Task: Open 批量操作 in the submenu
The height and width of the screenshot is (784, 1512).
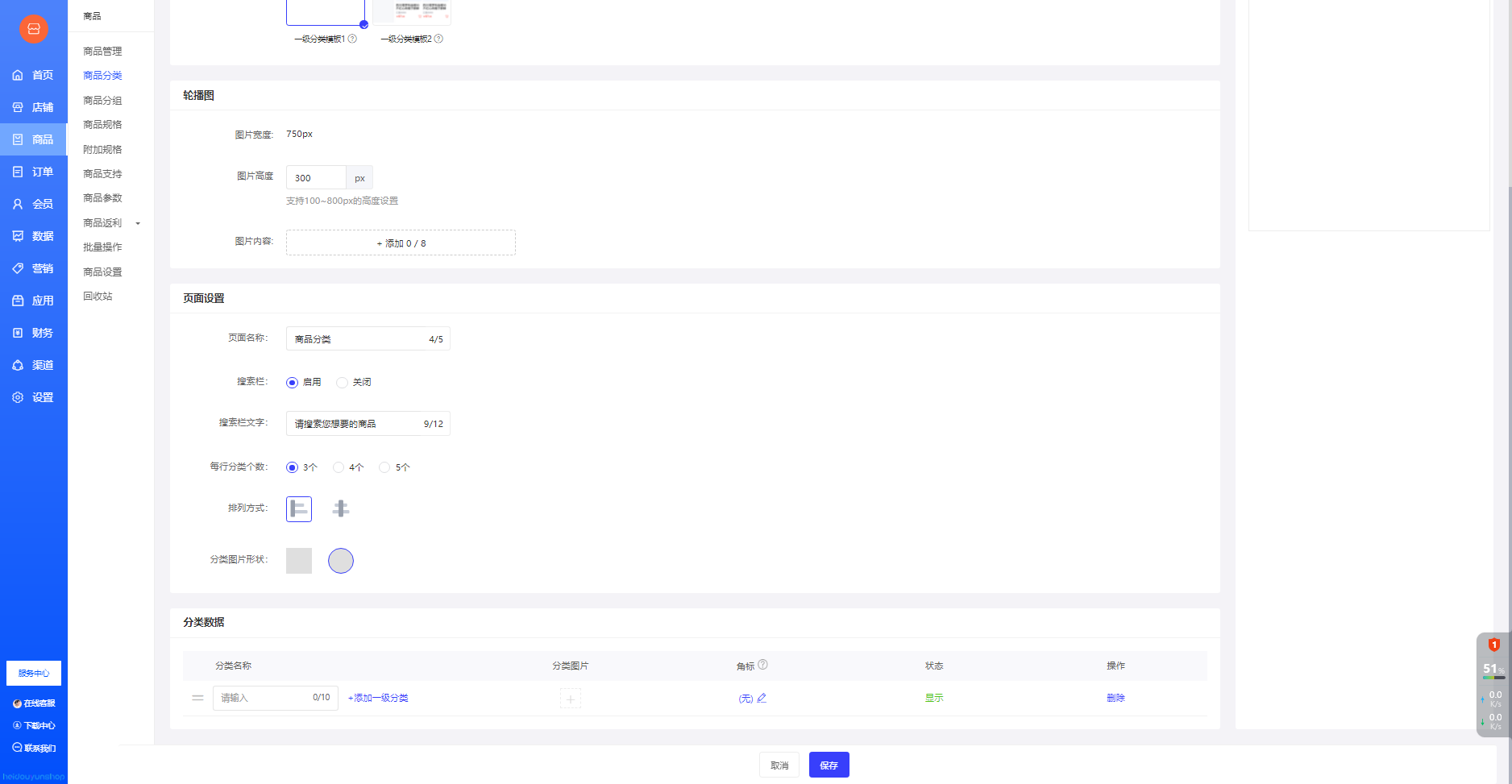Action: coord(102,247)
